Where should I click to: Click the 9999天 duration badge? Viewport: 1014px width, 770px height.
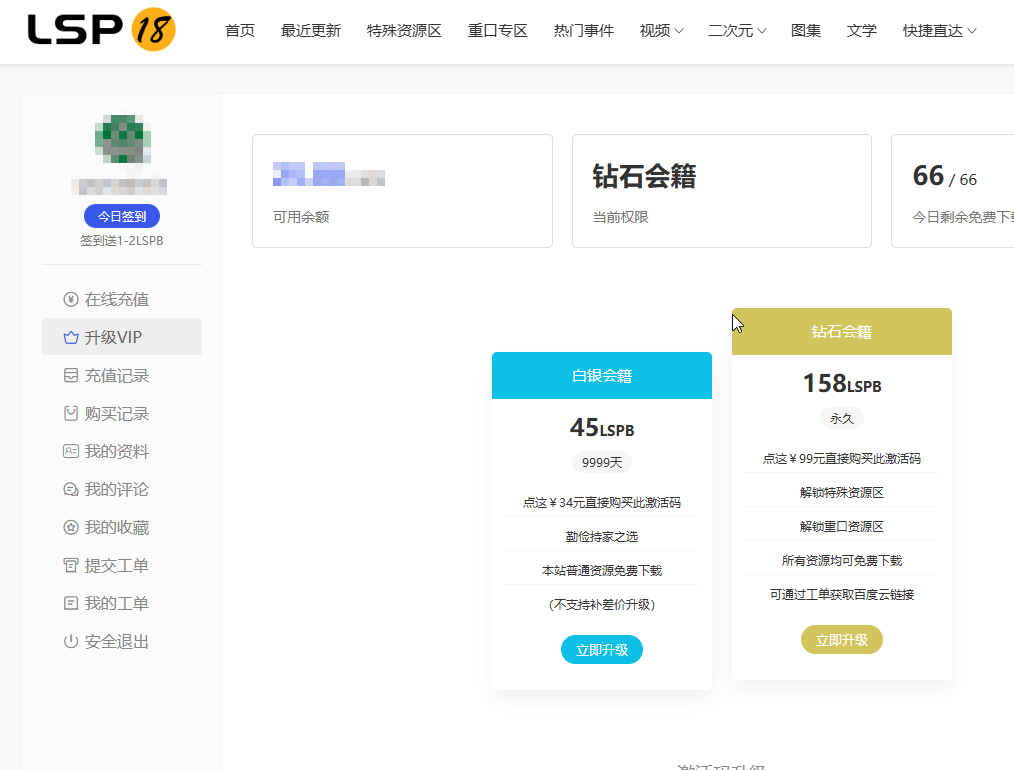pyautogui.click(x=601, y=462)
